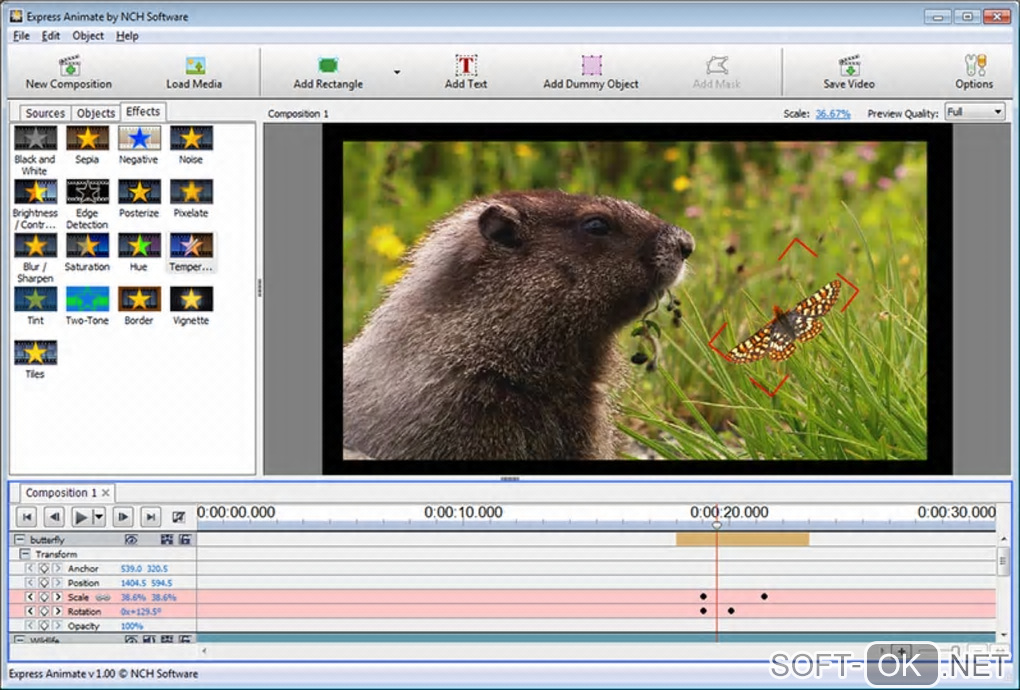
Task: Click the playhead handle on the timeline ruler
Action: click(x=717, y=524)
